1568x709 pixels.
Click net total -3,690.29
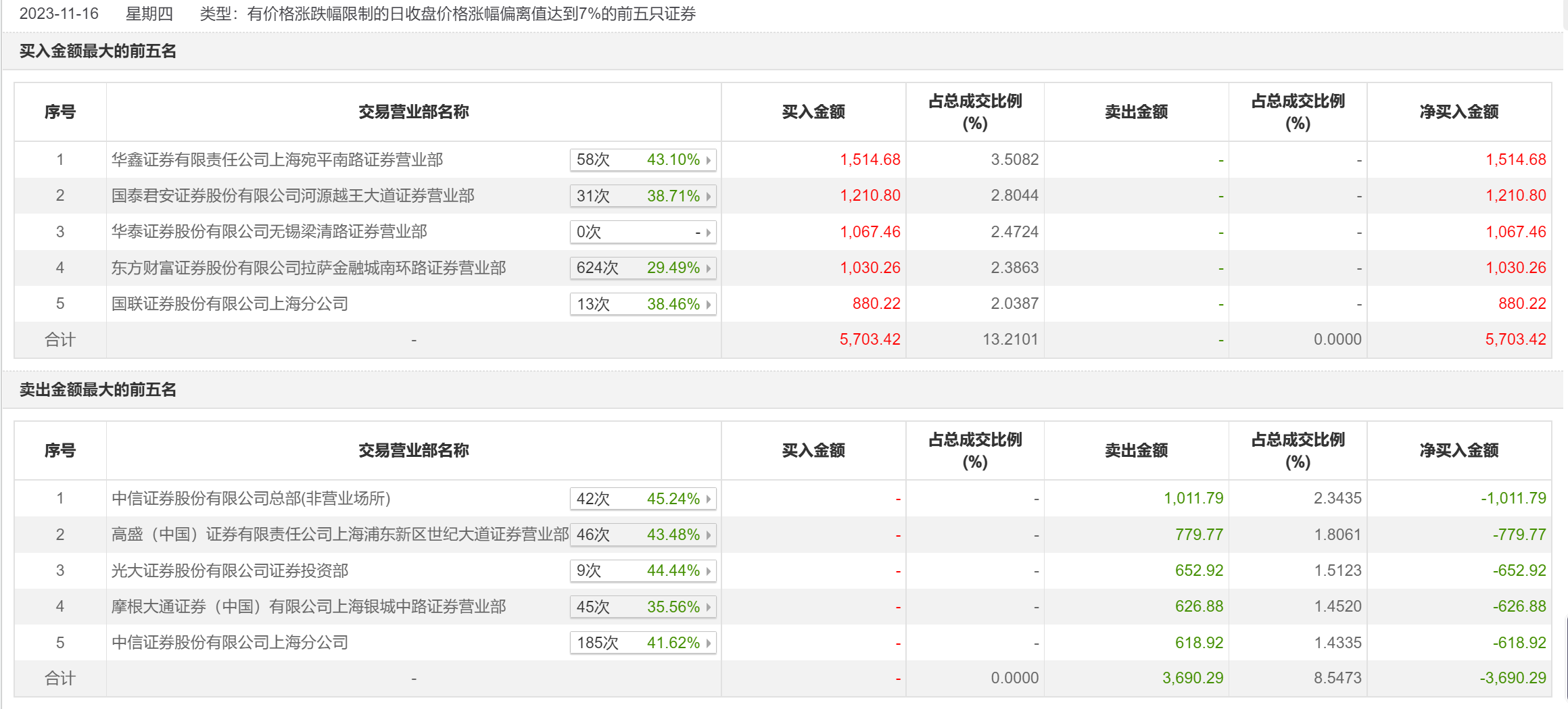pos(1513,679)
